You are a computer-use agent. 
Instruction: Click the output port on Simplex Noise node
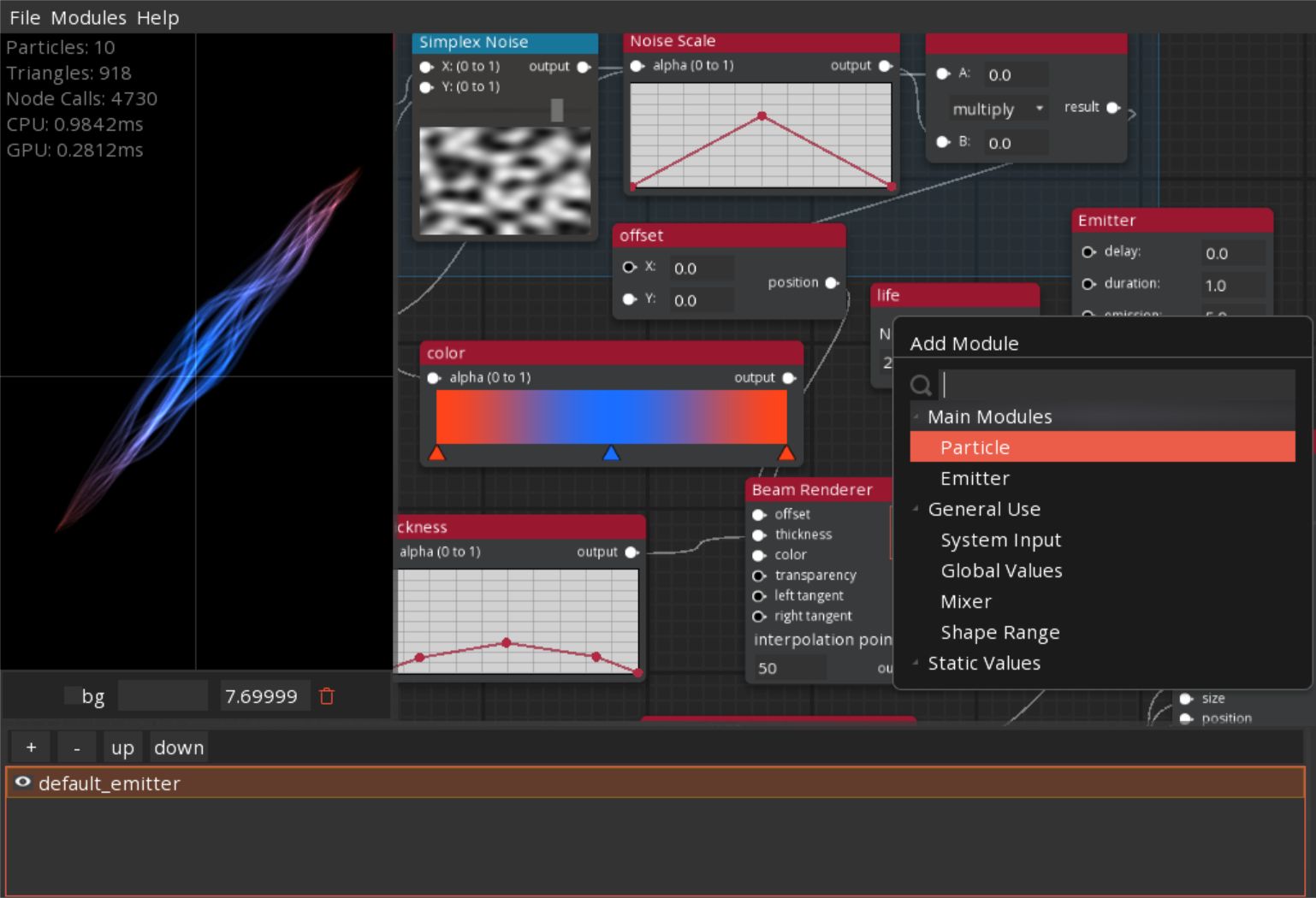pos(584,66)
